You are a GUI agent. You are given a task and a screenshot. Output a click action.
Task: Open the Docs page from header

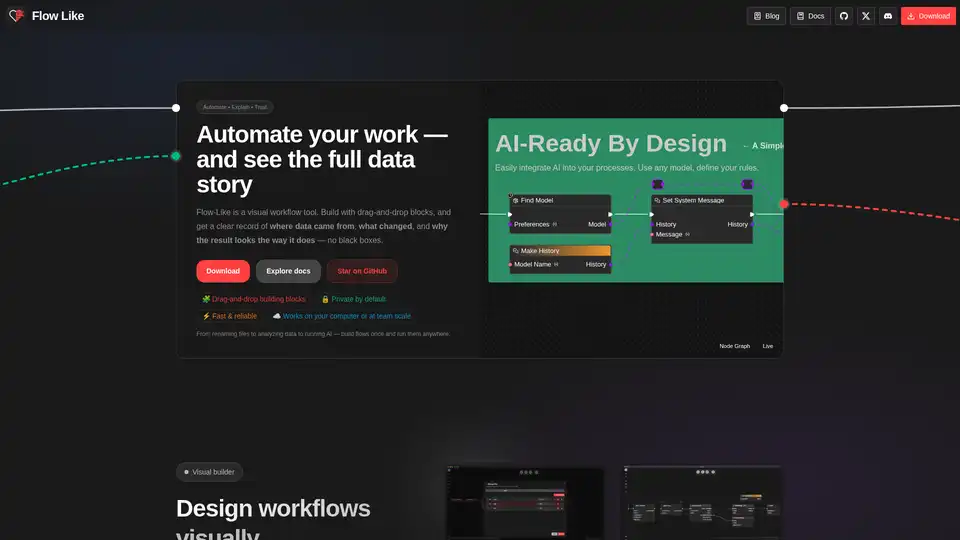[810, 16]
